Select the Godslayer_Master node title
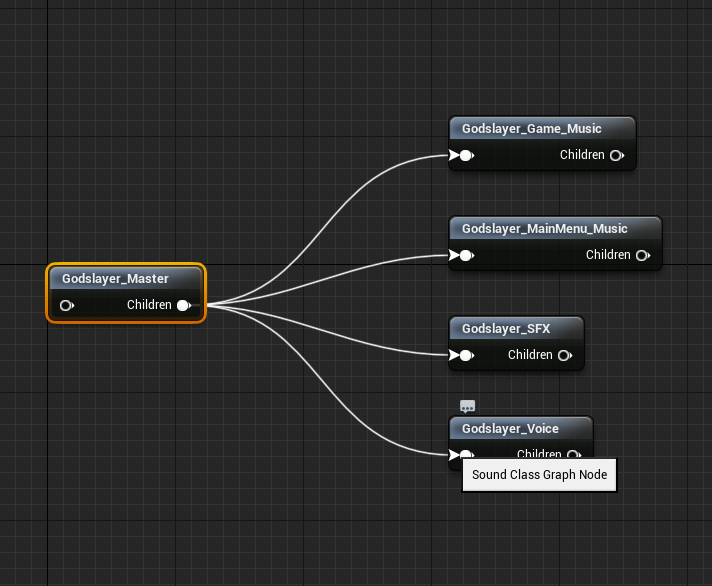The width and height of the screenshot is (712, 586). click(x=115, y=279)
